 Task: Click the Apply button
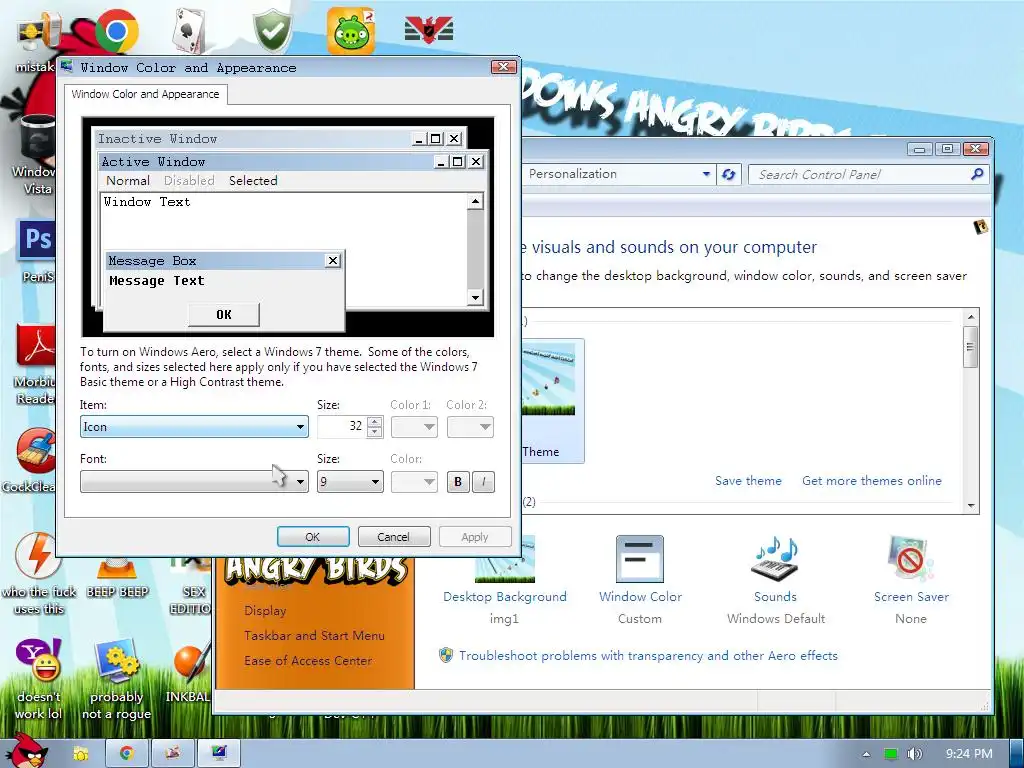[x=475, y=537]
